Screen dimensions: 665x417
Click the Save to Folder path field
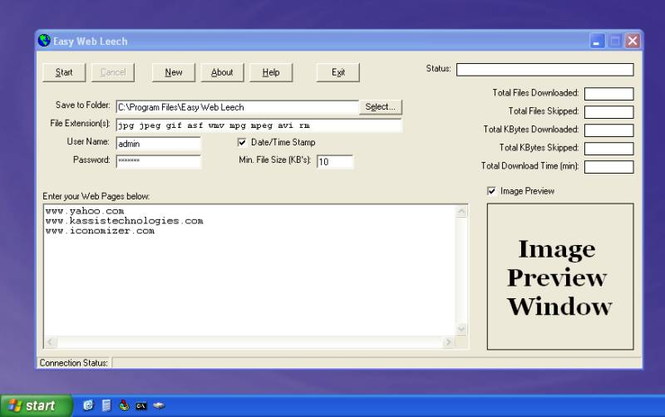point(237,107)
